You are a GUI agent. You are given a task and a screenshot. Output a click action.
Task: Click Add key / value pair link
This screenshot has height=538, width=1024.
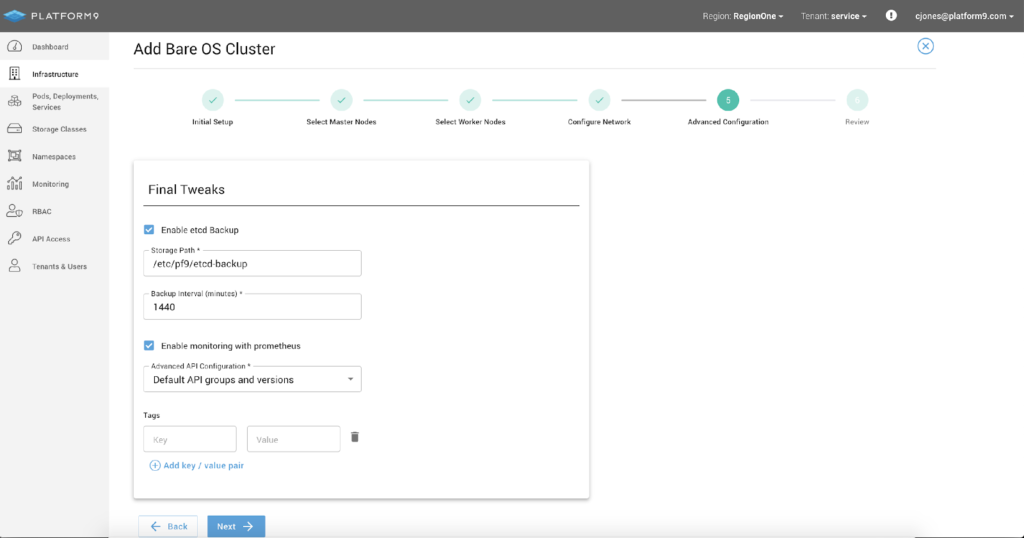click(x=197, y=466)
